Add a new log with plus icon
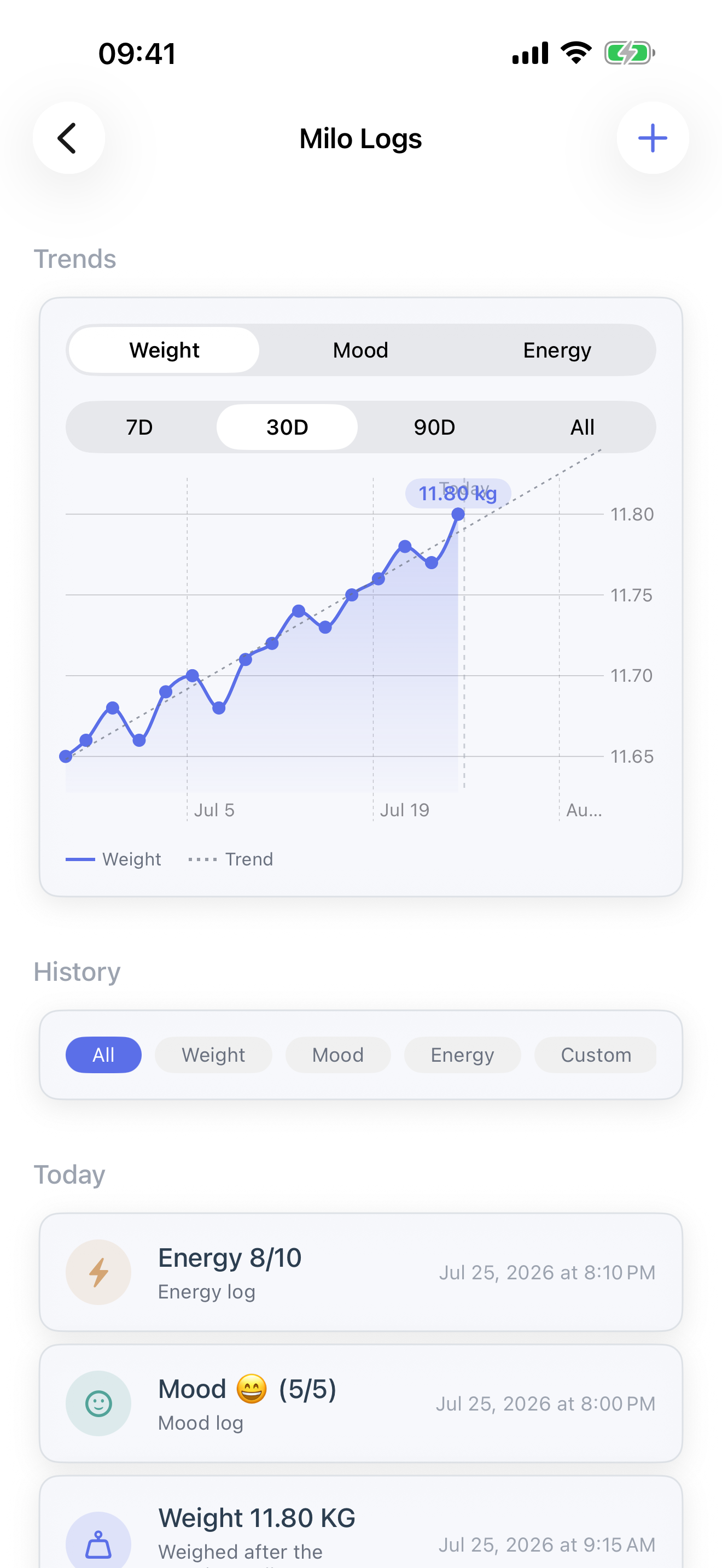The image size is (722, 1568). 653,138
